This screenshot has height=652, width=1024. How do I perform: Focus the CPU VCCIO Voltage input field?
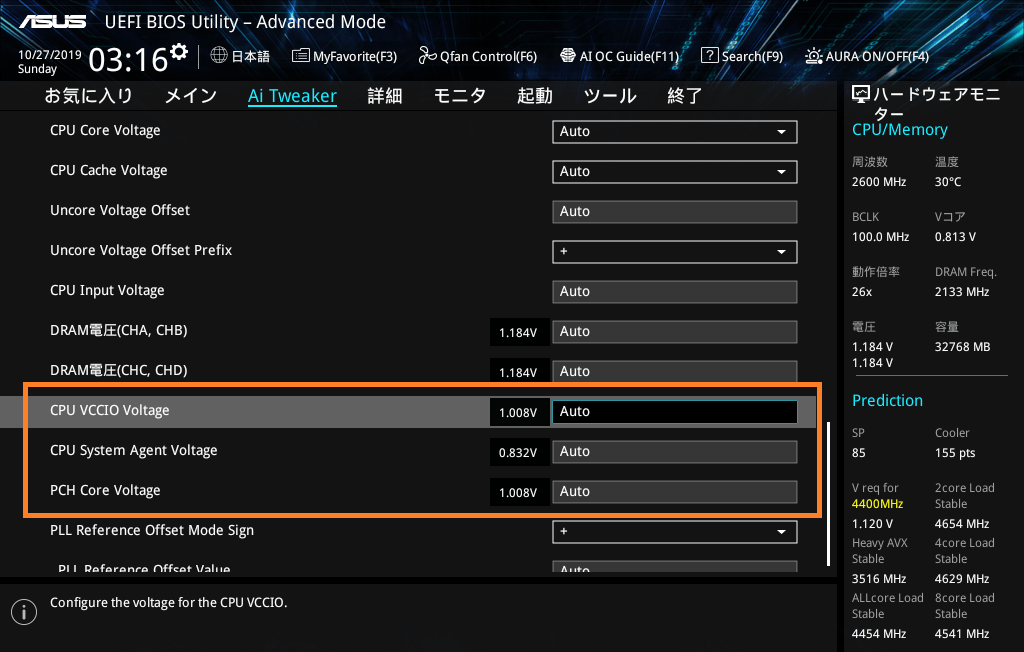coord(675,412)
